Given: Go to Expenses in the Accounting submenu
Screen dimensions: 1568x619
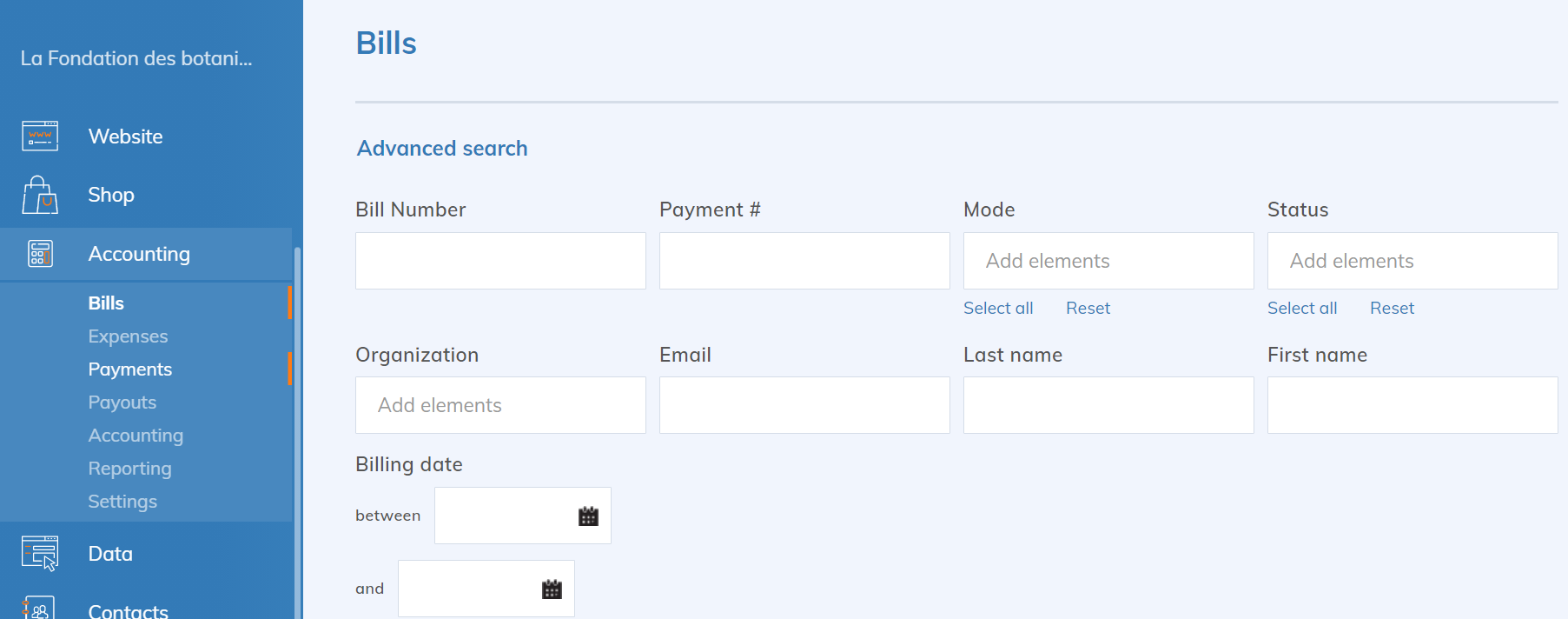Looking at the screenshot, I should coord(128,336).
